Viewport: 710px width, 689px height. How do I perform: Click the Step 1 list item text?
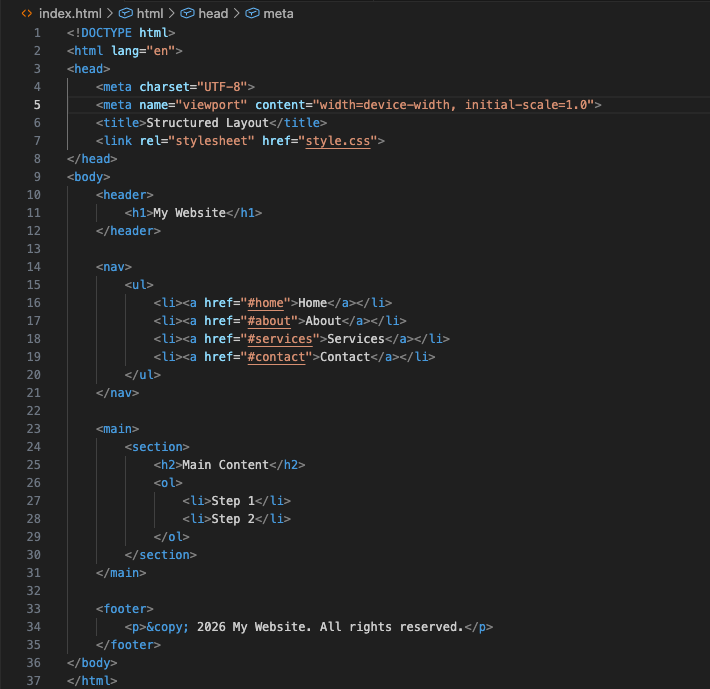(x=233, y=501)
